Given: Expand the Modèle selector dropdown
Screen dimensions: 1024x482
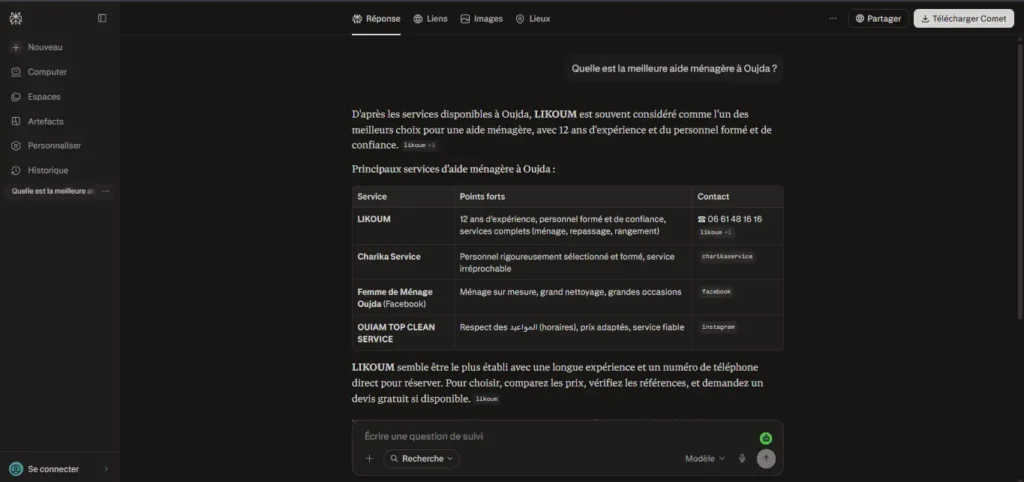Looking at the screenshot, I should [x=705, y=458].
